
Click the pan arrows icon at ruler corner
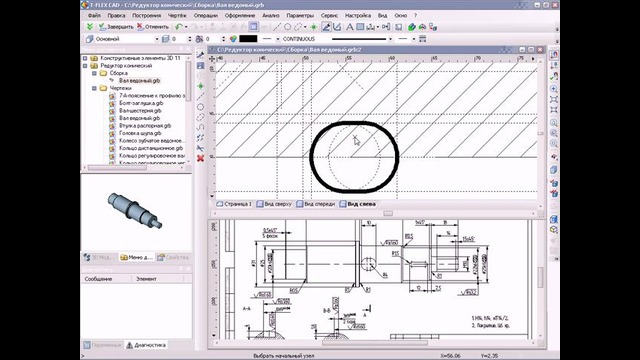[x=212, y=59]
